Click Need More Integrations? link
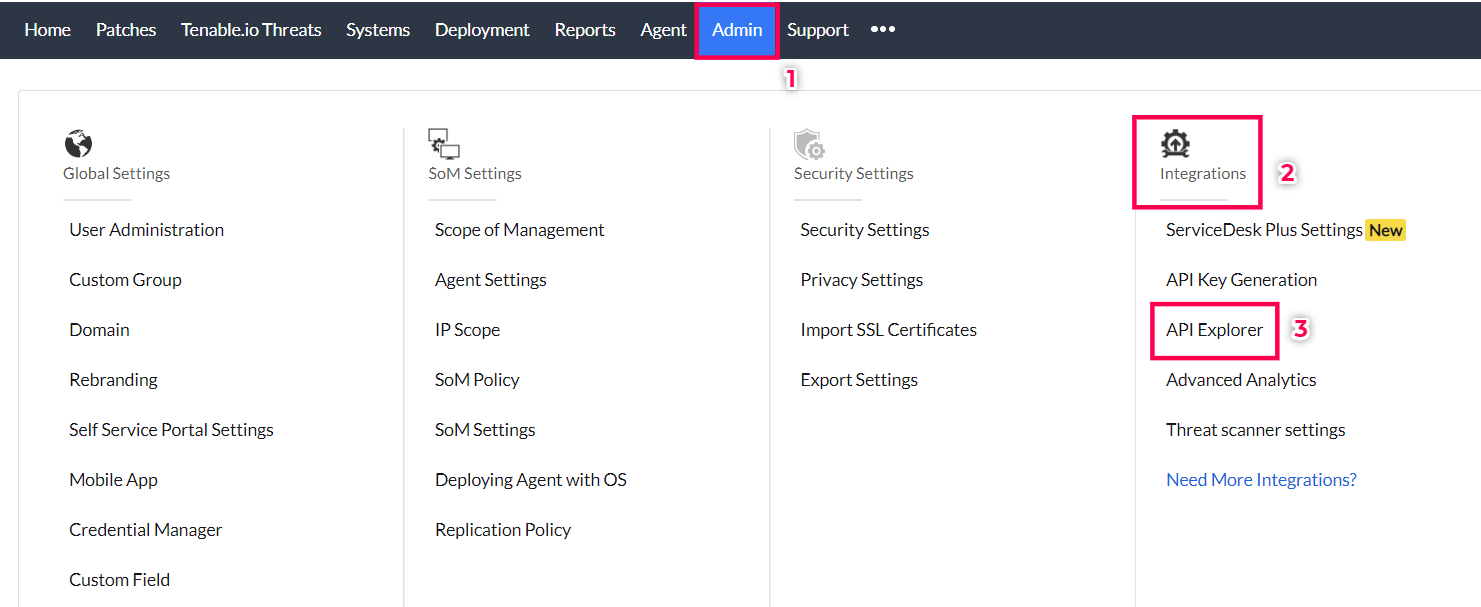Image resolution: width=1481 pixels, height=607 pixels. coord(1261,480)
